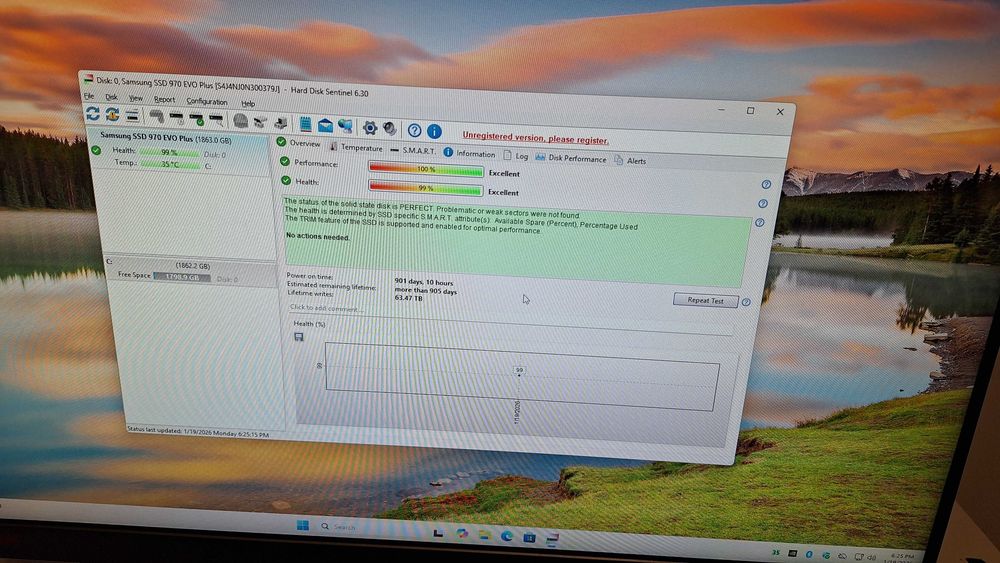
Task: Click the refresh icon with orange warning badge
Action: (112, 115)
